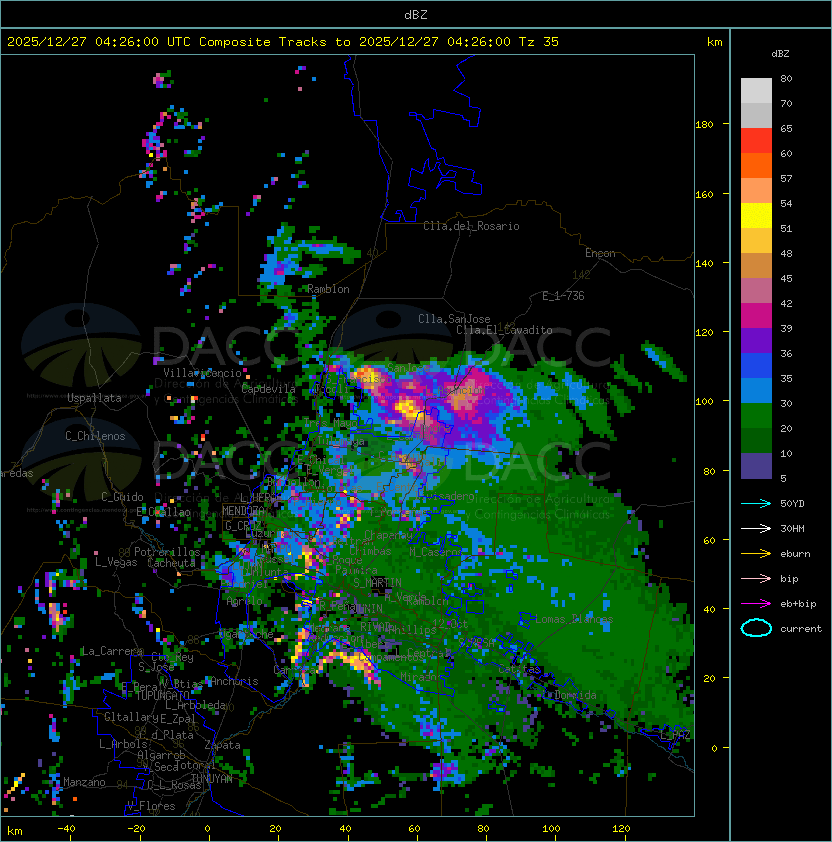Click the Clla.El_Cavadito place label
Screen dimensions: 832x842
point(504,330)
